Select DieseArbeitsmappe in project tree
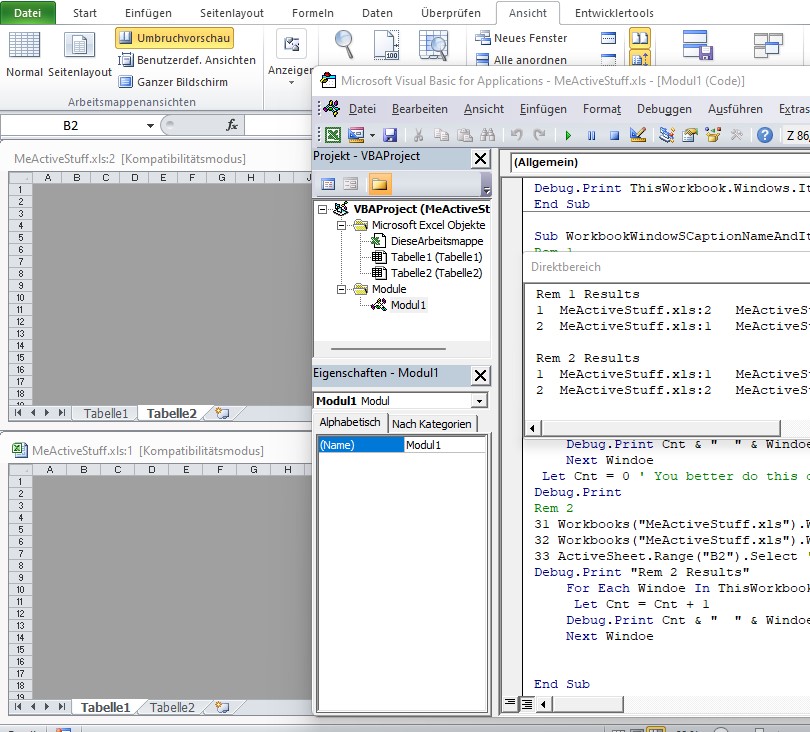Screen dimensions: 810x732 pos(437,241)
